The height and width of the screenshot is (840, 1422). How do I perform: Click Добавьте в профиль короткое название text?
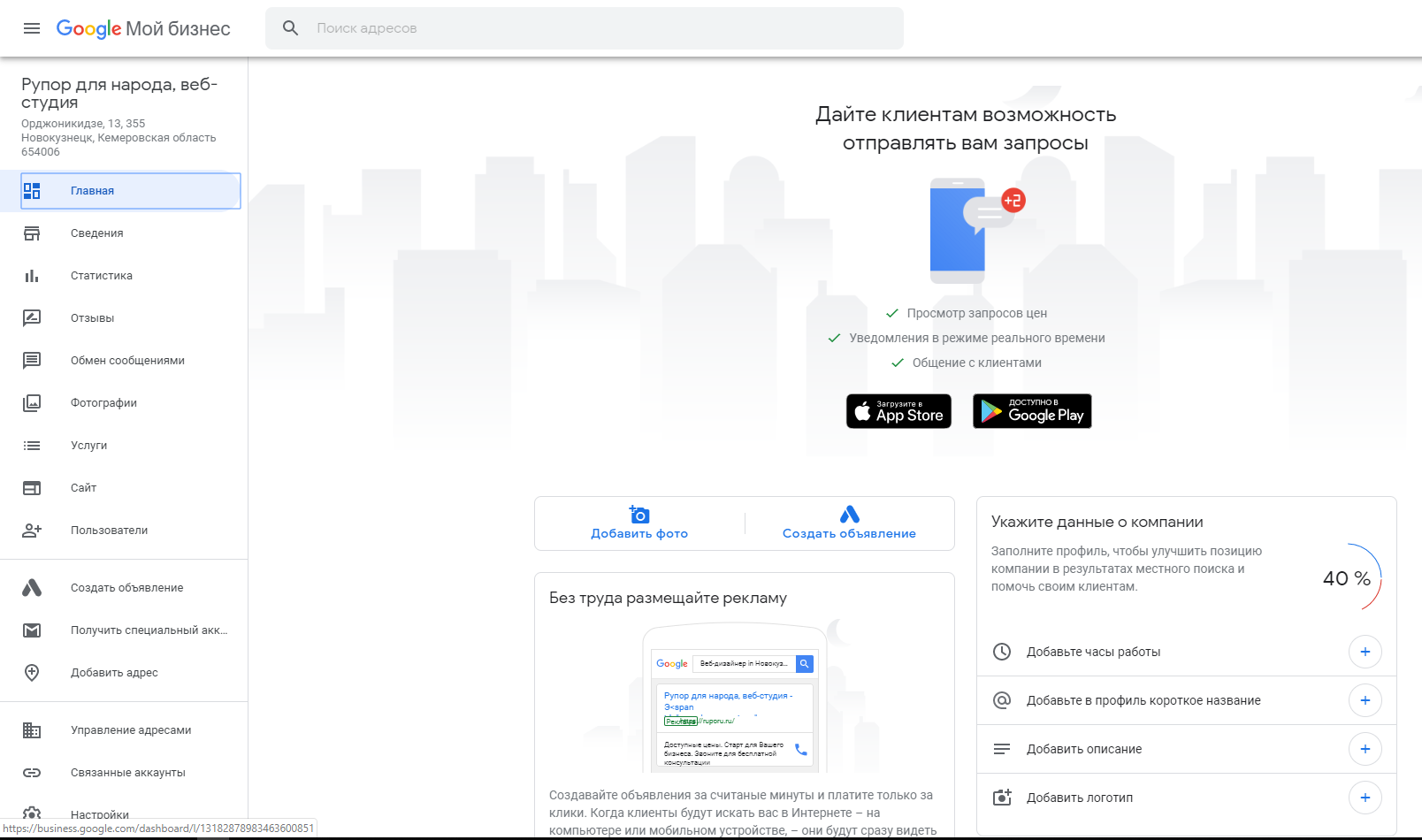1143,700
